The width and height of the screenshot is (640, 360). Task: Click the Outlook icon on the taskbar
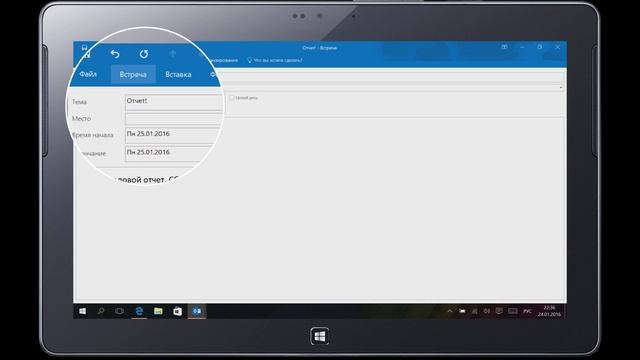click(197, 311)
